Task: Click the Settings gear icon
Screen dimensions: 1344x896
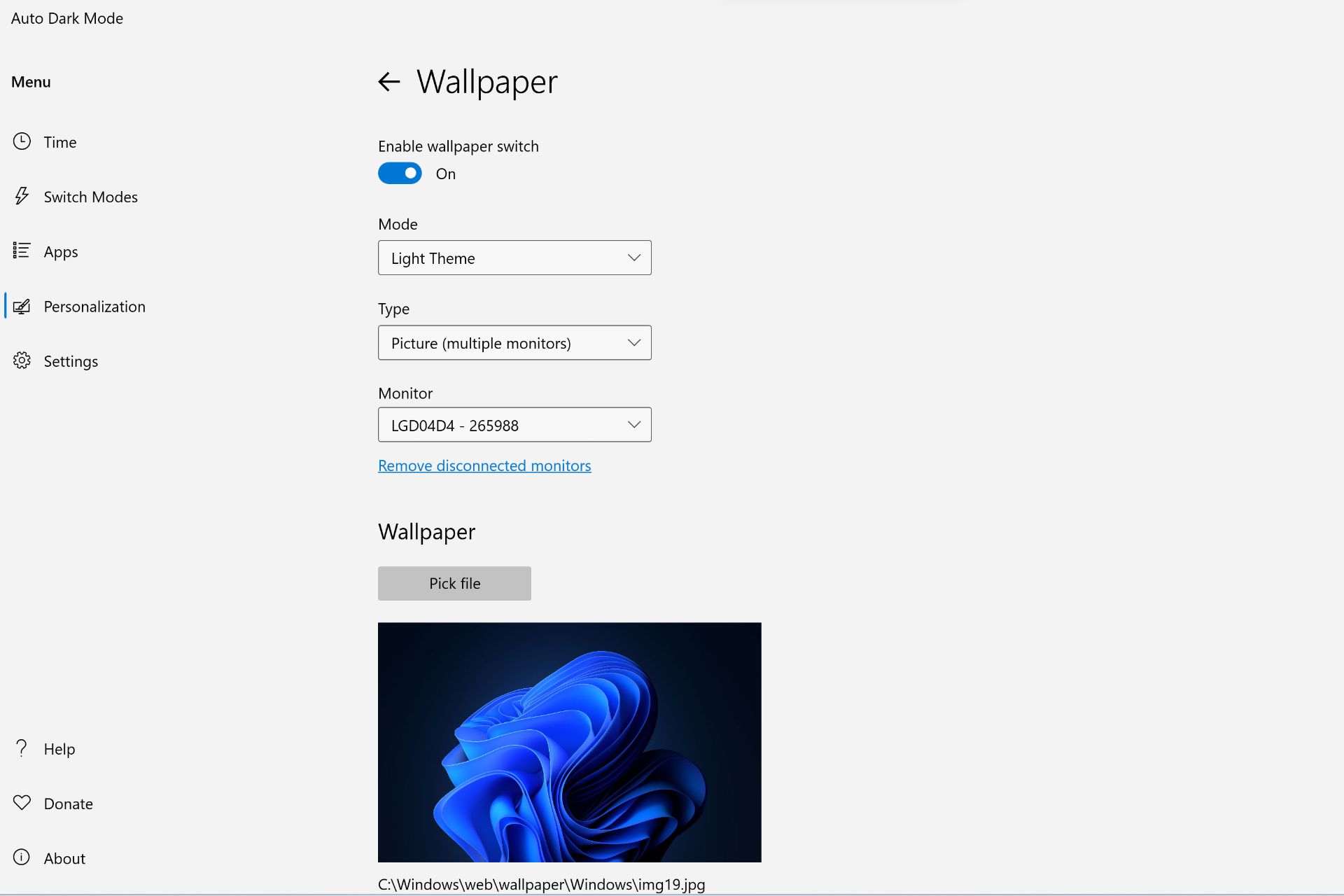Action: [x=22, y=360]
